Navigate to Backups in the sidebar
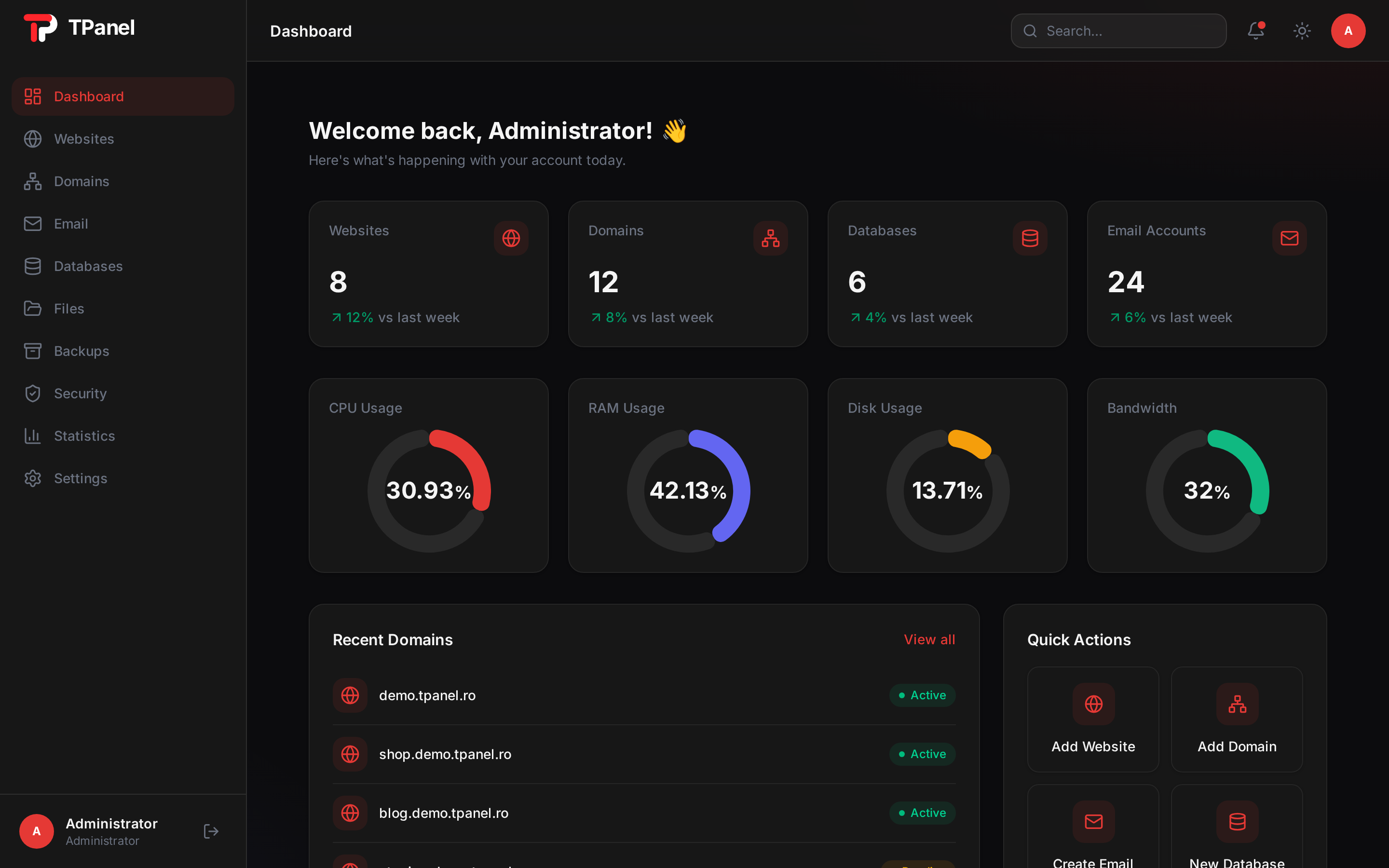This screenshot has height=868, width=1389. (x=123, y=352)
